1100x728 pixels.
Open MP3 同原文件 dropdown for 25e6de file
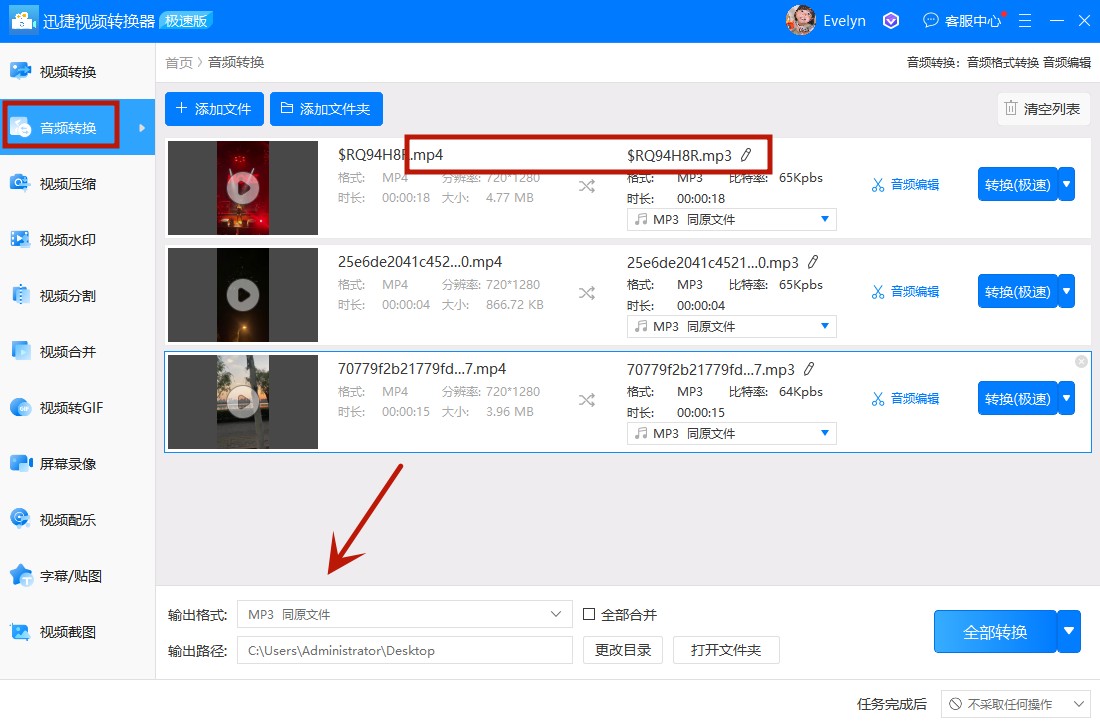731,326
